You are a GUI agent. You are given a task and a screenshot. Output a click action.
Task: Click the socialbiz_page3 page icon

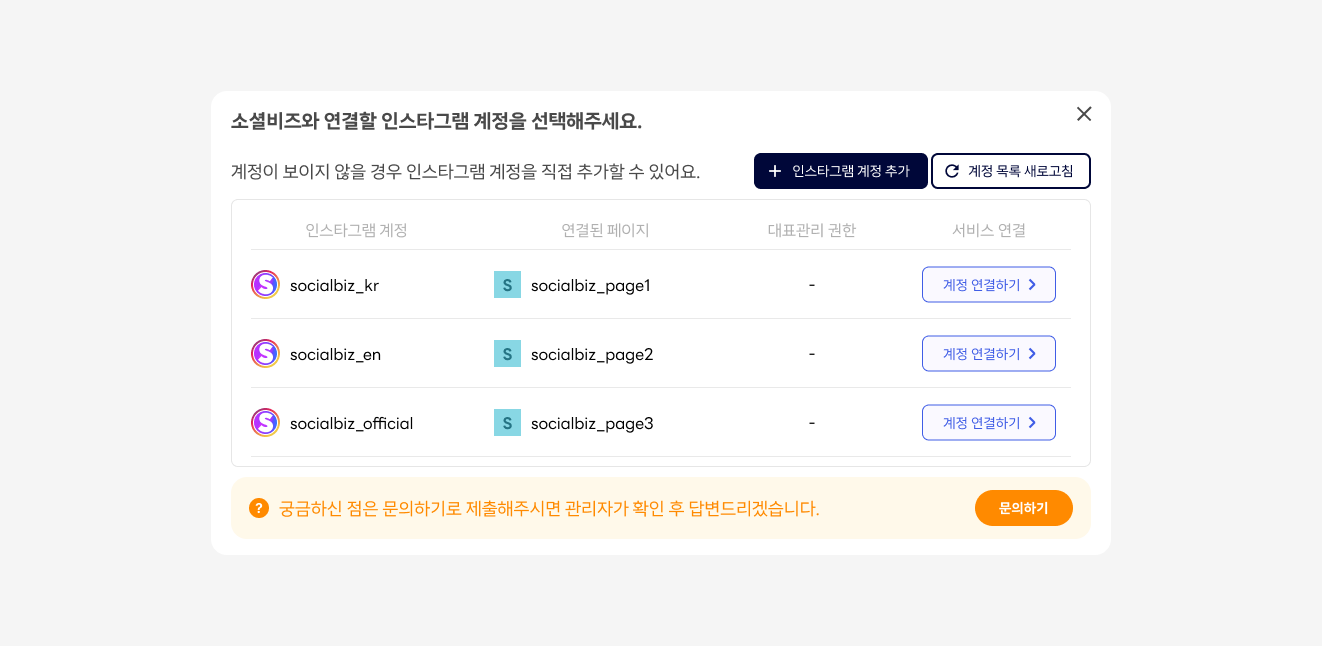(x=507, y=423)
